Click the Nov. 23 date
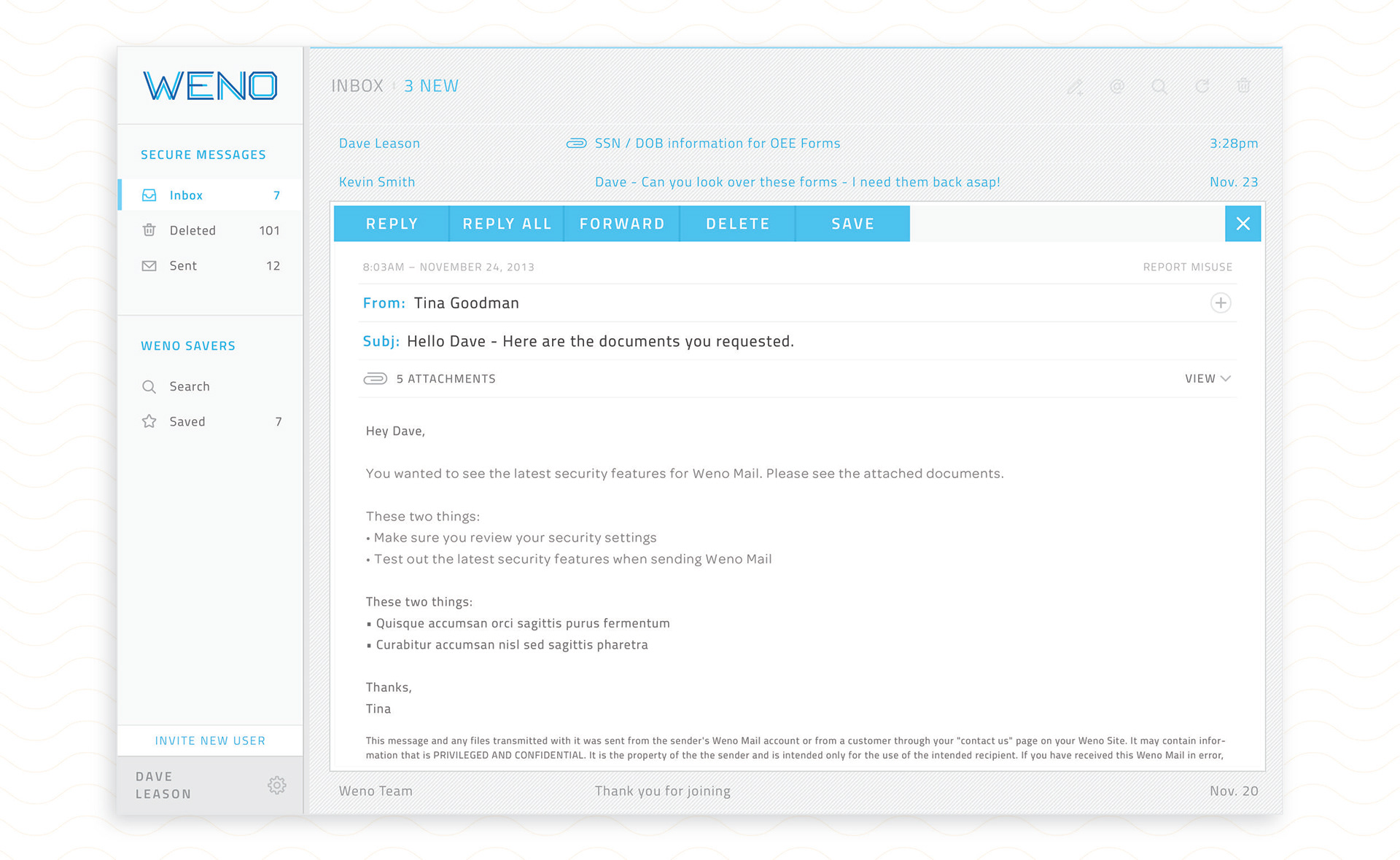The height and width of the screenshot is (860, 1400). pos(1234,182)
